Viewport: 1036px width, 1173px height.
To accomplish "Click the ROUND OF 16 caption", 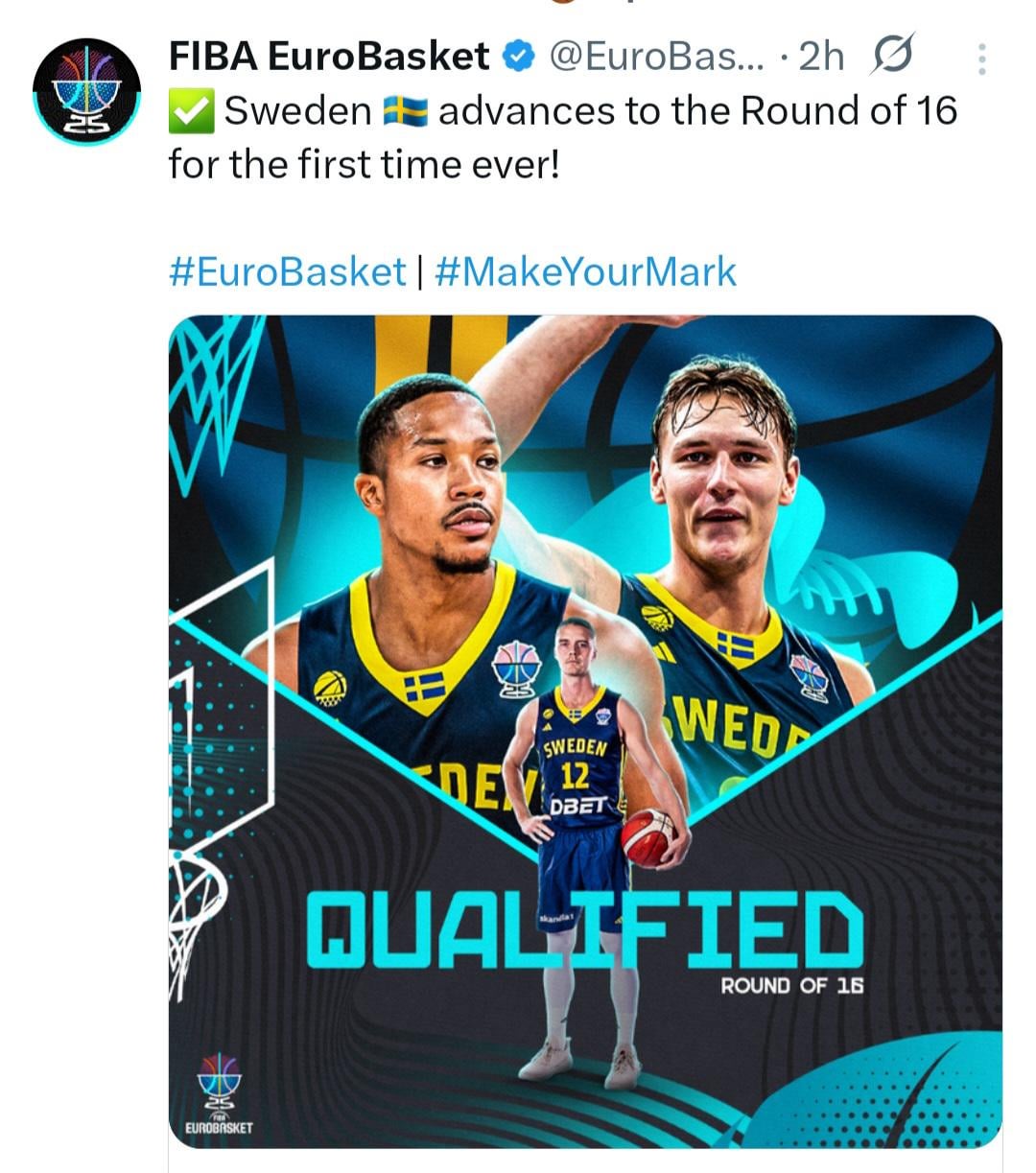I will (x=791, y=986).
